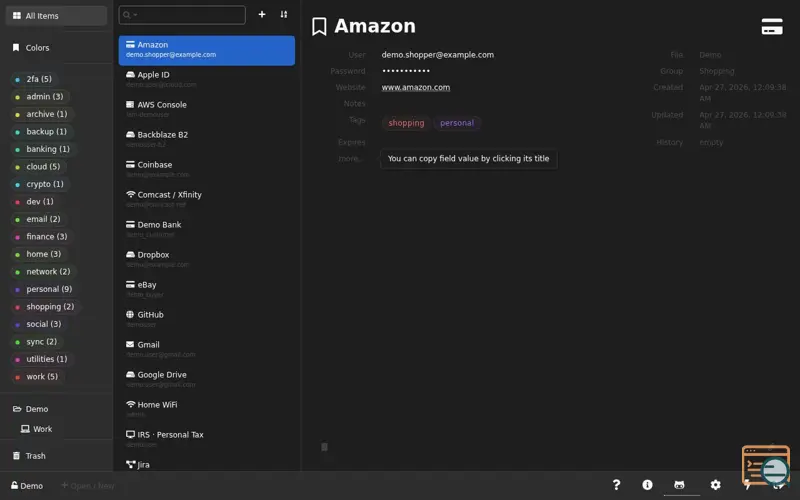Click the Amazon entry title heading
Viewport: 800px width, 500px height.
pos(375,26)
